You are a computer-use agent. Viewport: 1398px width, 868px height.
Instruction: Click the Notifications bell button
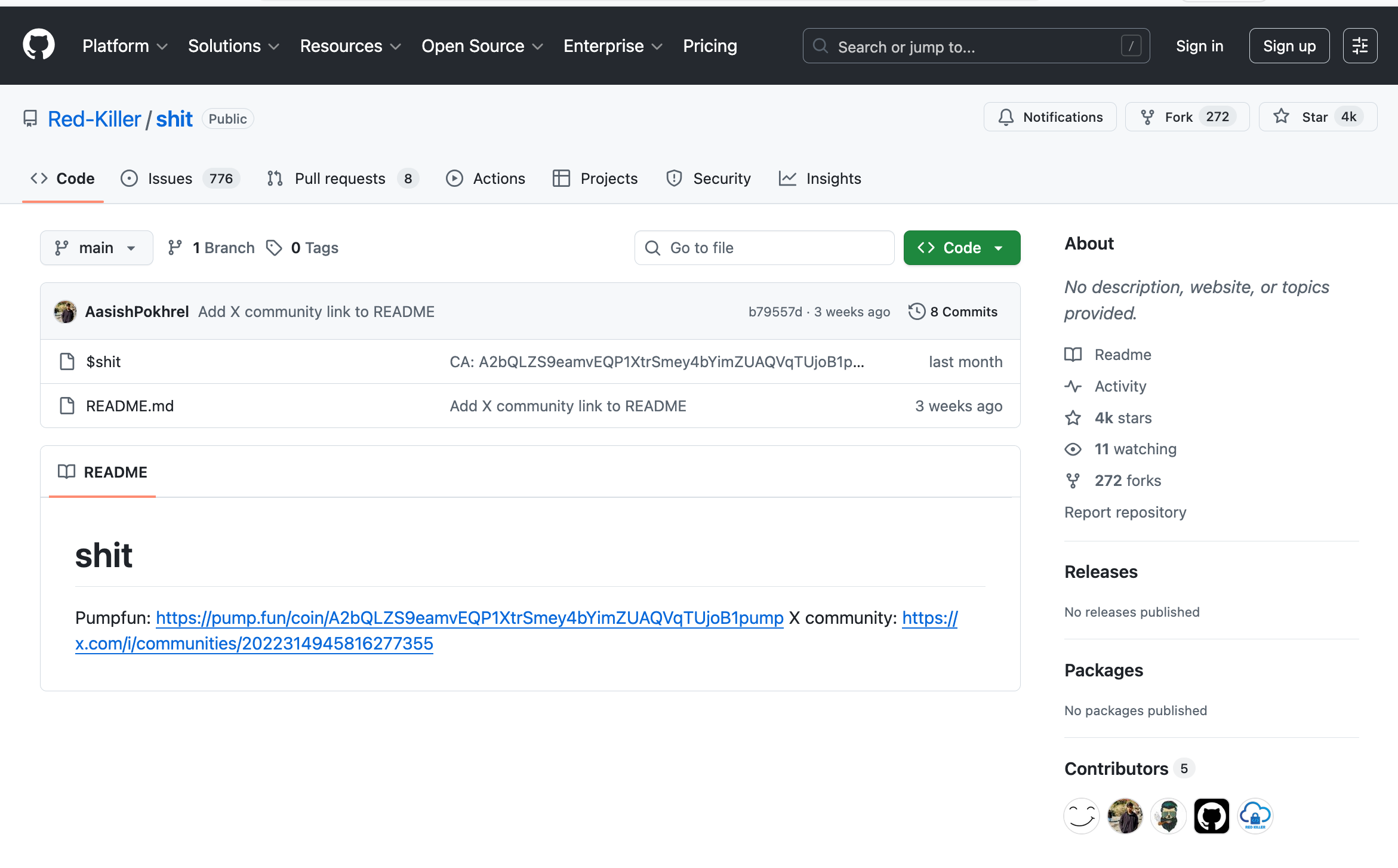pyautogui.click(x=1050, y=117)
